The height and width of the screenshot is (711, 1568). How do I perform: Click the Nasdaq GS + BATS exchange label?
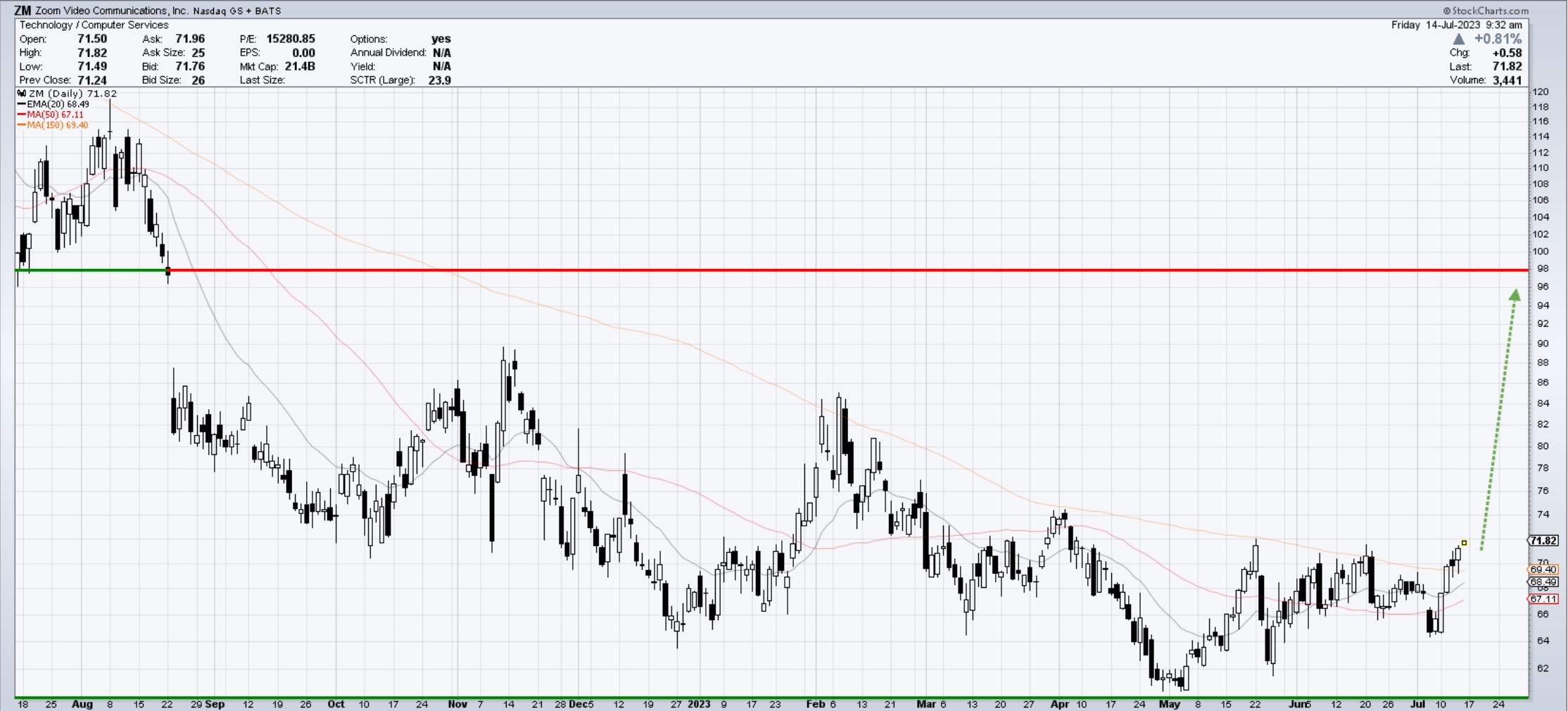[x=237, y=11]
